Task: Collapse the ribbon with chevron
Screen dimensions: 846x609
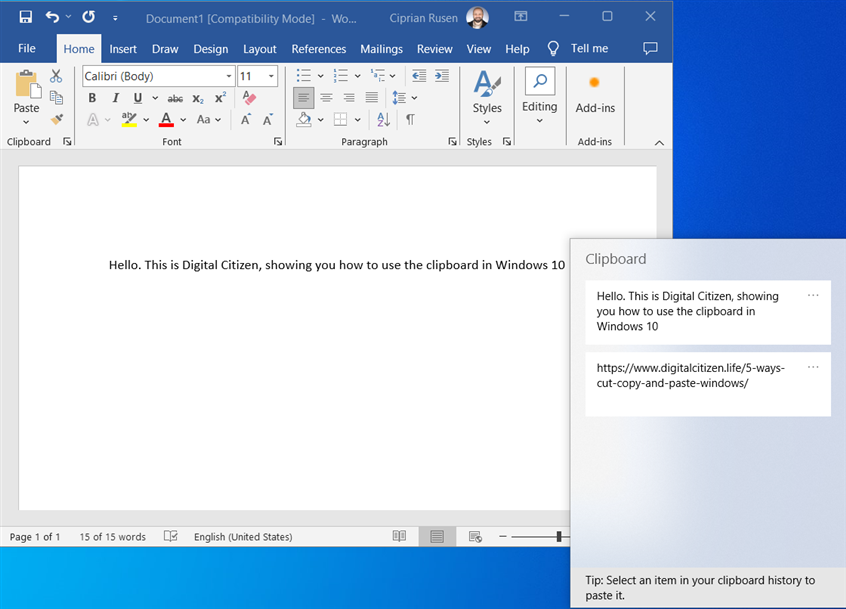Action: (659, 142)
